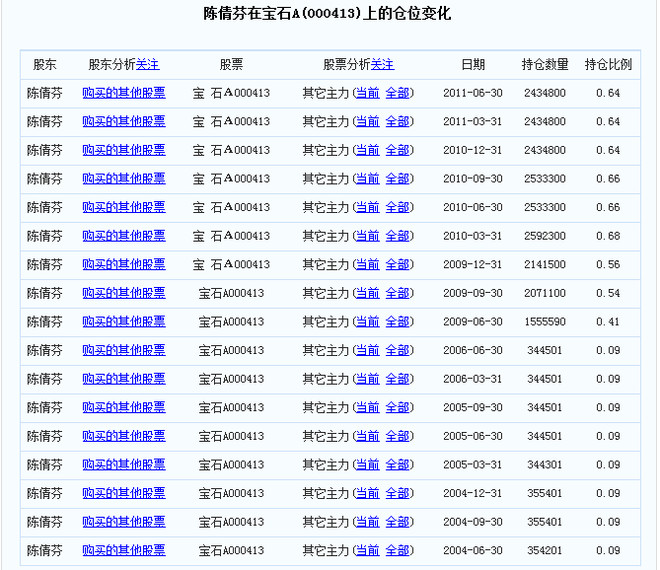The image size is (660, 570).
Task: Click 当前 link in 2006-03-31 row
Action: click(x=368, y=379)
